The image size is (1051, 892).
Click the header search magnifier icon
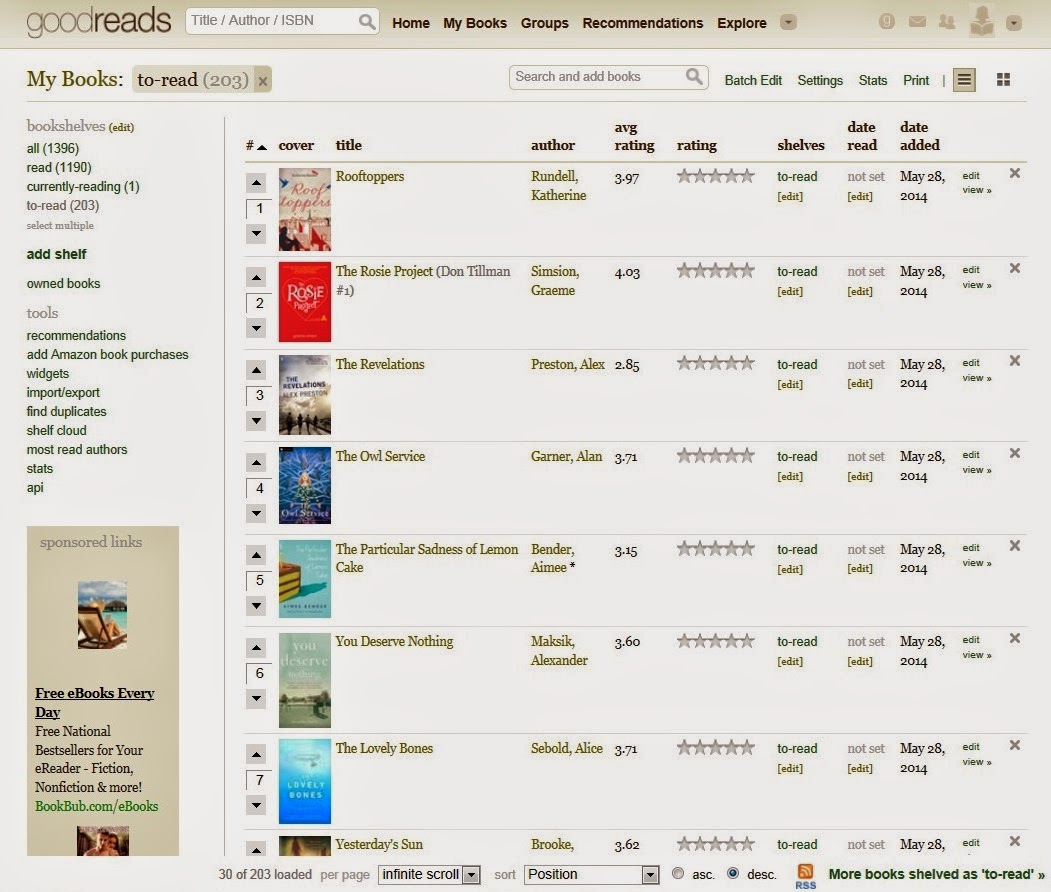(367, 21)
